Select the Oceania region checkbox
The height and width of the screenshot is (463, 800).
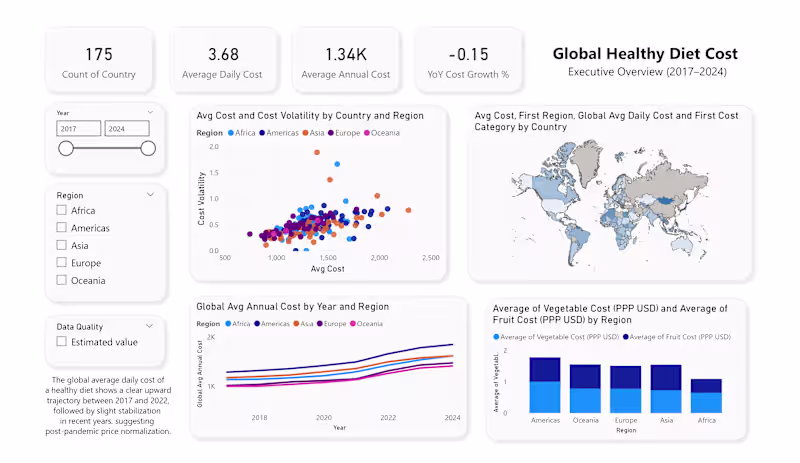(x=61, y=280)
